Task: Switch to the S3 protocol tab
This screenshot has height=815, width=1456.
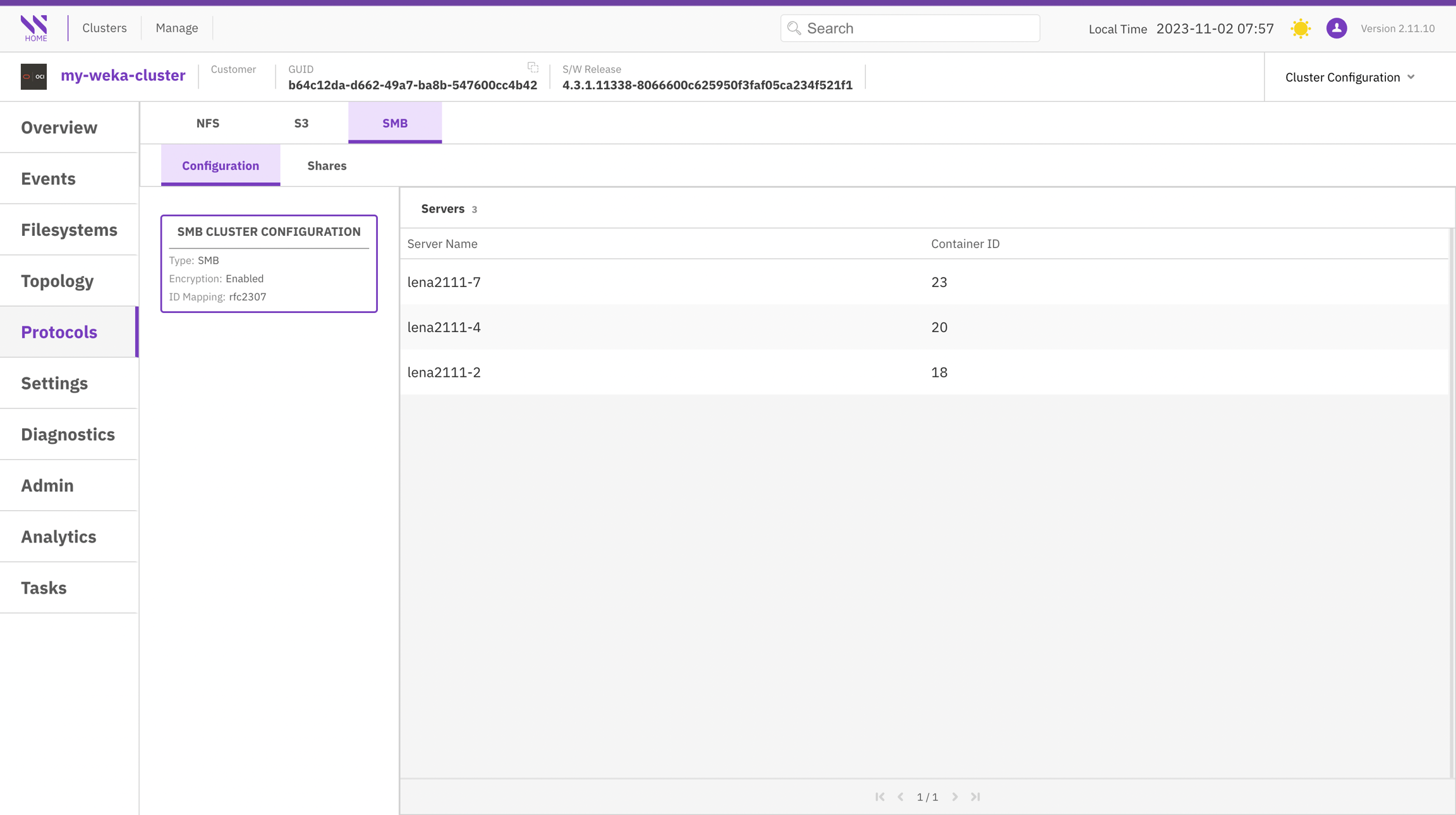Action: [x=301, y=123]
